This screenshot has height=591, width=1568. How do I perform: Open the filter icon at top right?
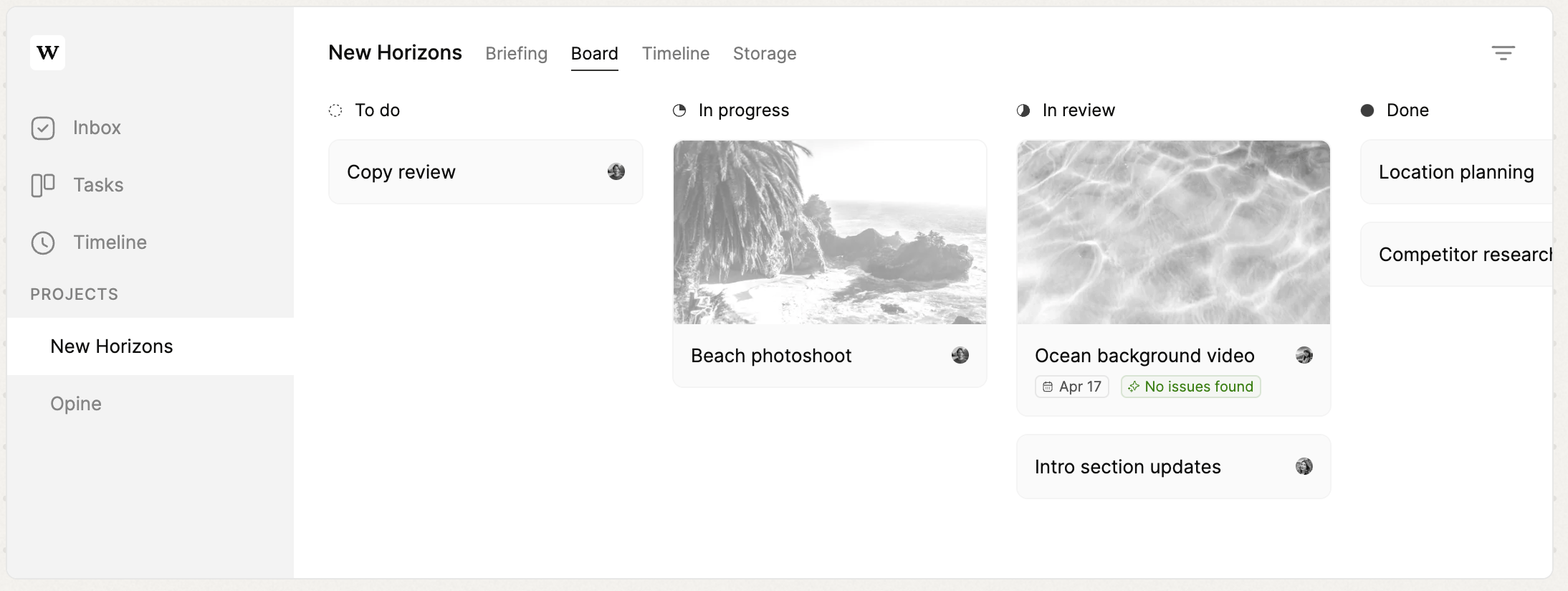[x=1503, y=53]
